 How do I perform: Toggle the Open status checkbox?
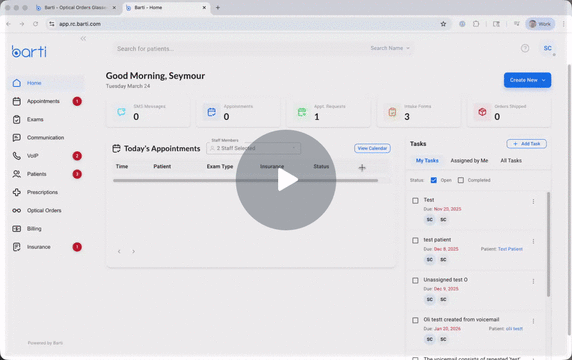point(434,180)
